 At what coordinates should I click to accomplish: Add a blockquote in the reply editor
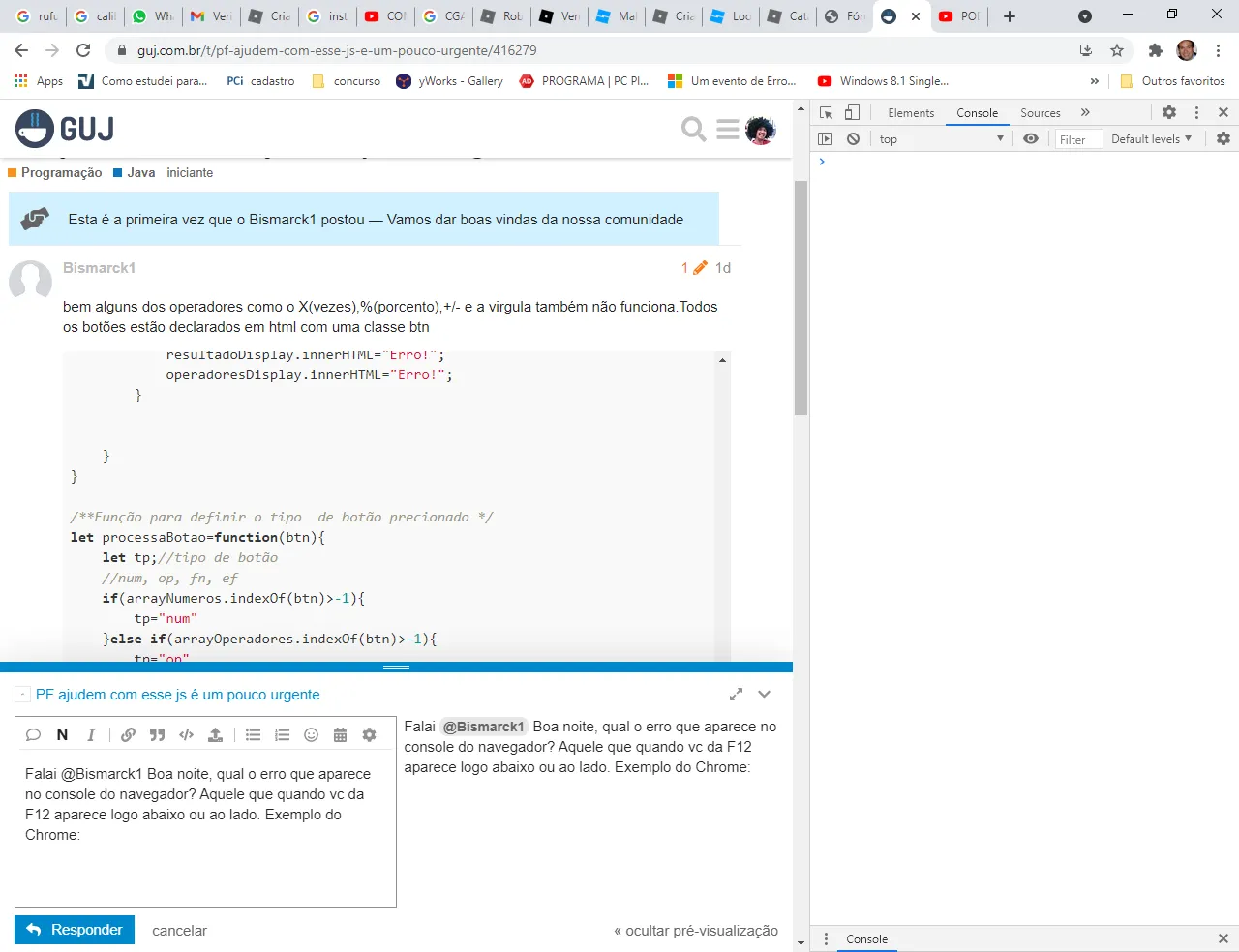[157, 735]
